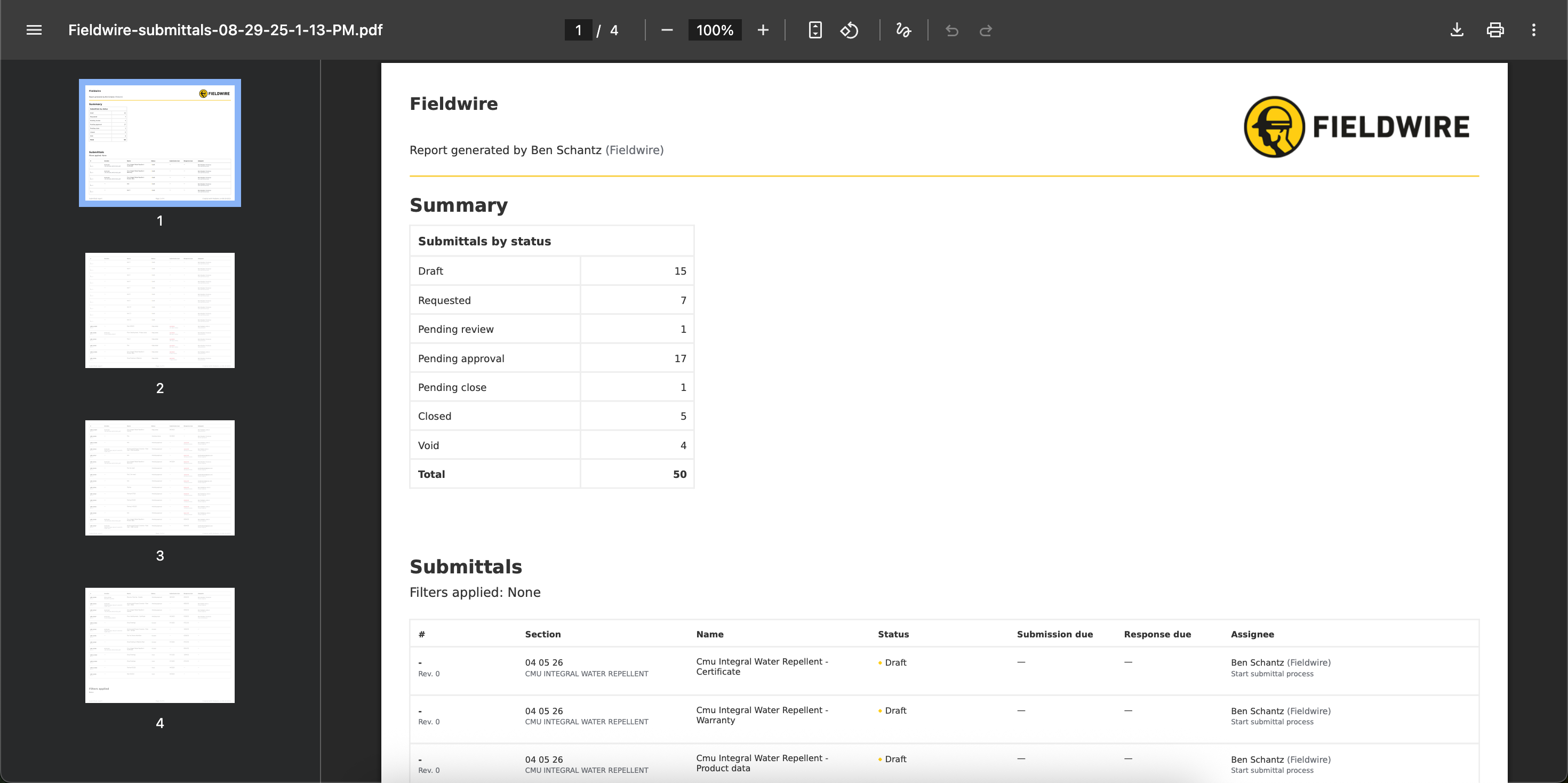The image size is (1568, 783).
Task: Click the undo arrow icon
Action: click(x=952, y=30)
